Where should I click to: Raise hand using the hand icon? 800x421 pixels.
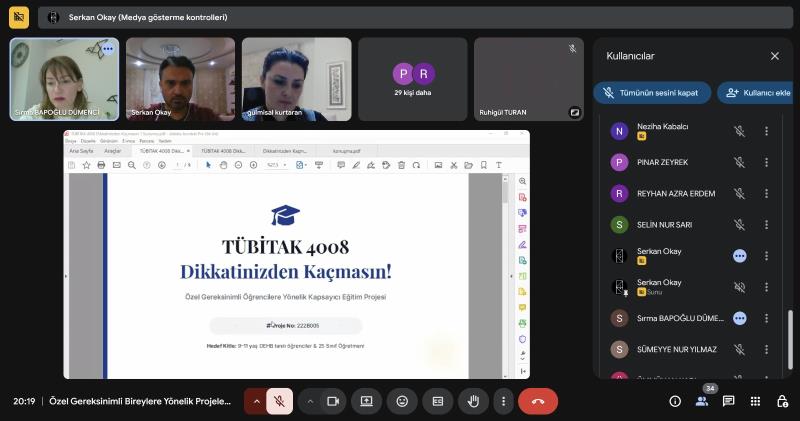point(473,401)
